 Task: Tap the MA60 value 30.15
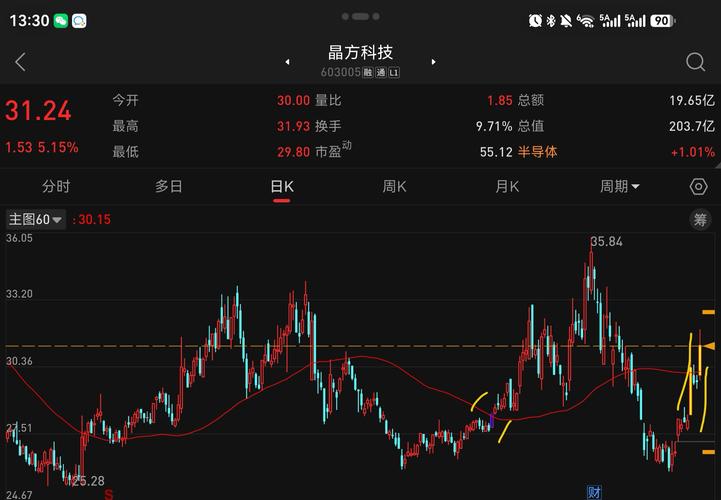point(94,219)
